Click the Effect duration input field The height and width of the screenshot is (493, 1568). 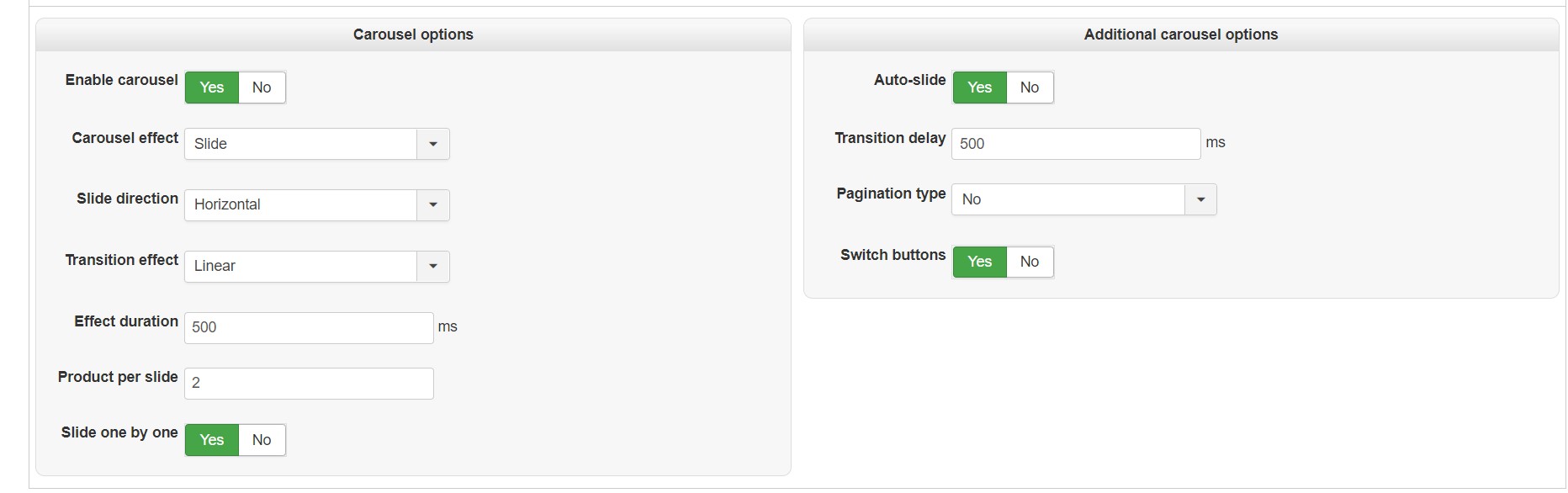[x=309, y=328]
